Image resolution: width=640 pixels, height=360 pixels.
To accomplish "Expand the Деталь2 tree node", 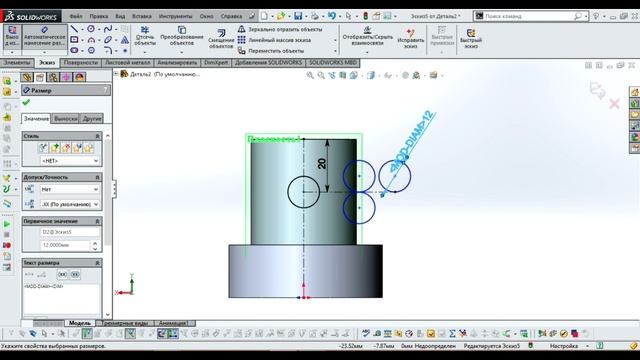I will click(x=116, y=74).
